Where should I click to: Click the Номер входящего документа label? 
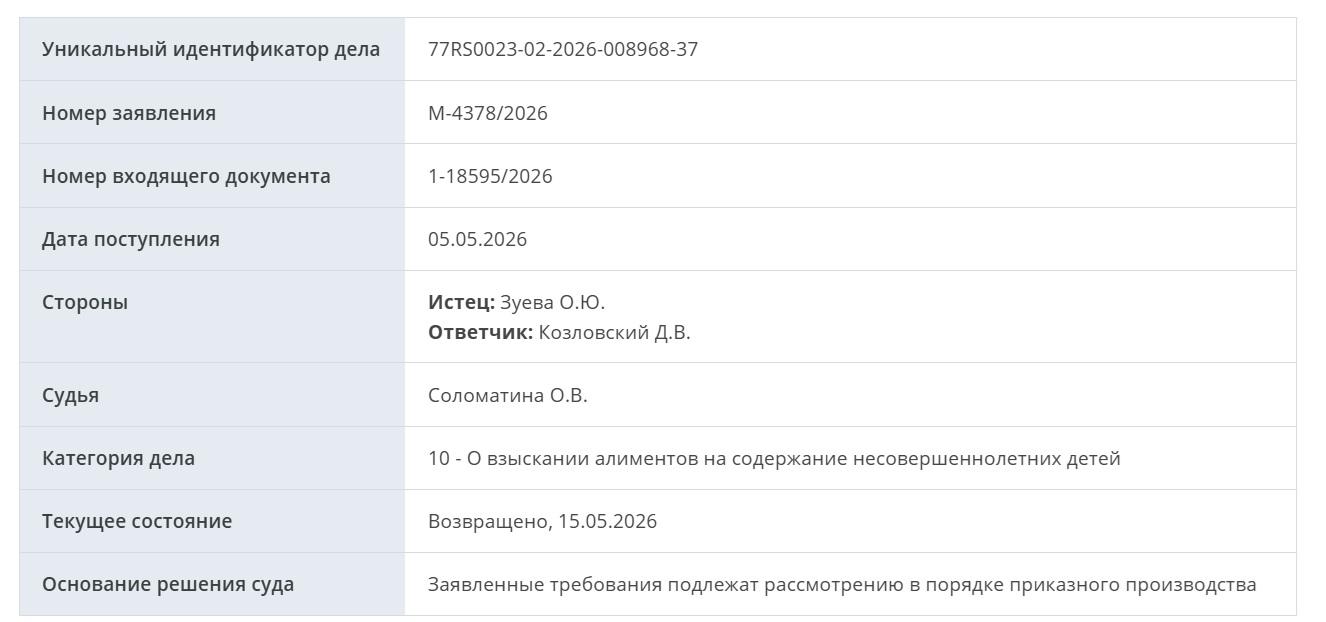point(186,176)
